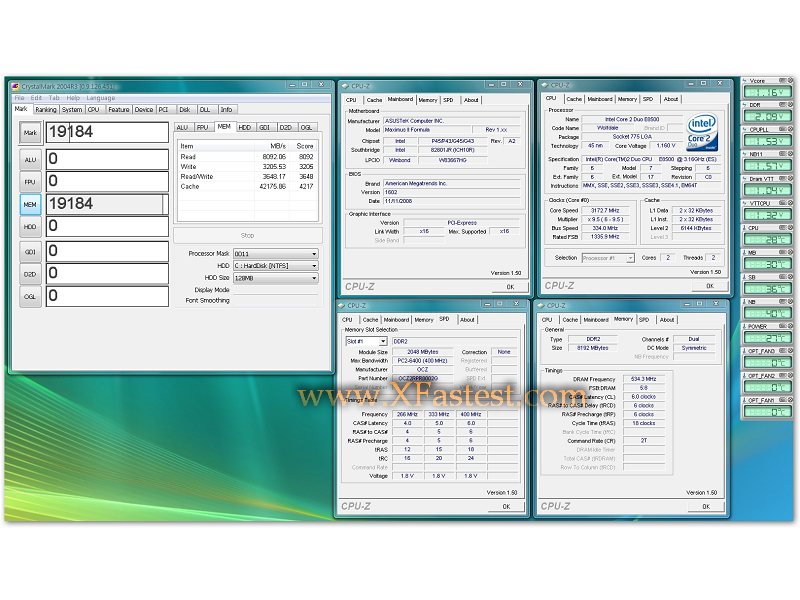Open the File menu in CrystalMark

pos(19,98)
